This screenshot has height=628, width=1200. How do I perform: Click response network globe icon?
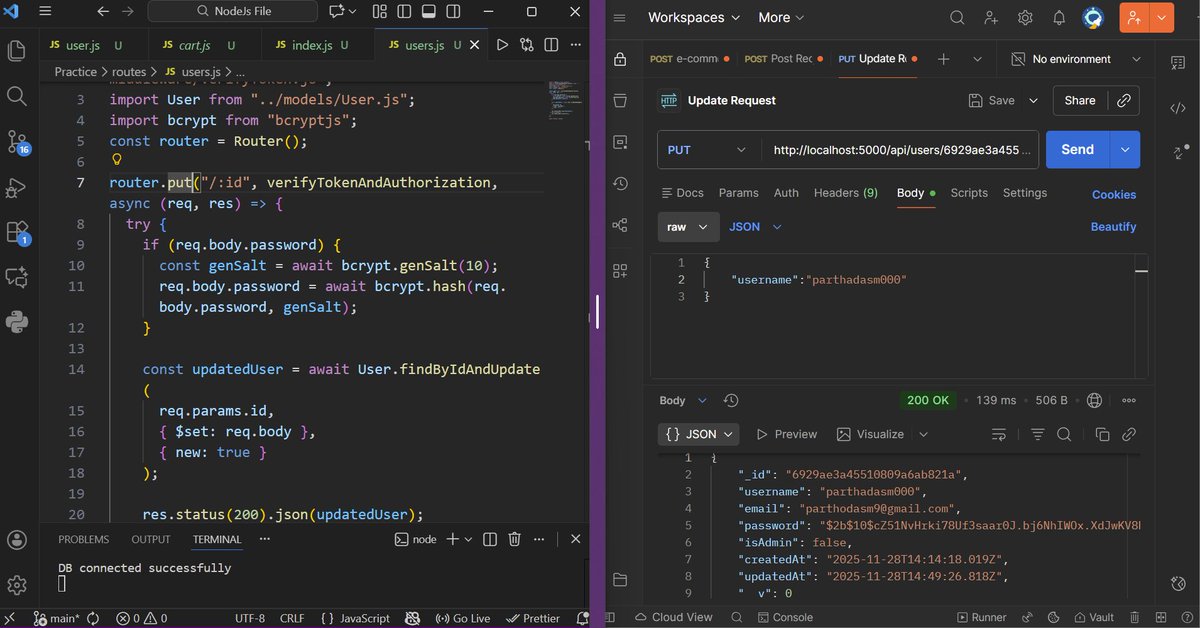pyautogui.click(x=1094, y=400)
